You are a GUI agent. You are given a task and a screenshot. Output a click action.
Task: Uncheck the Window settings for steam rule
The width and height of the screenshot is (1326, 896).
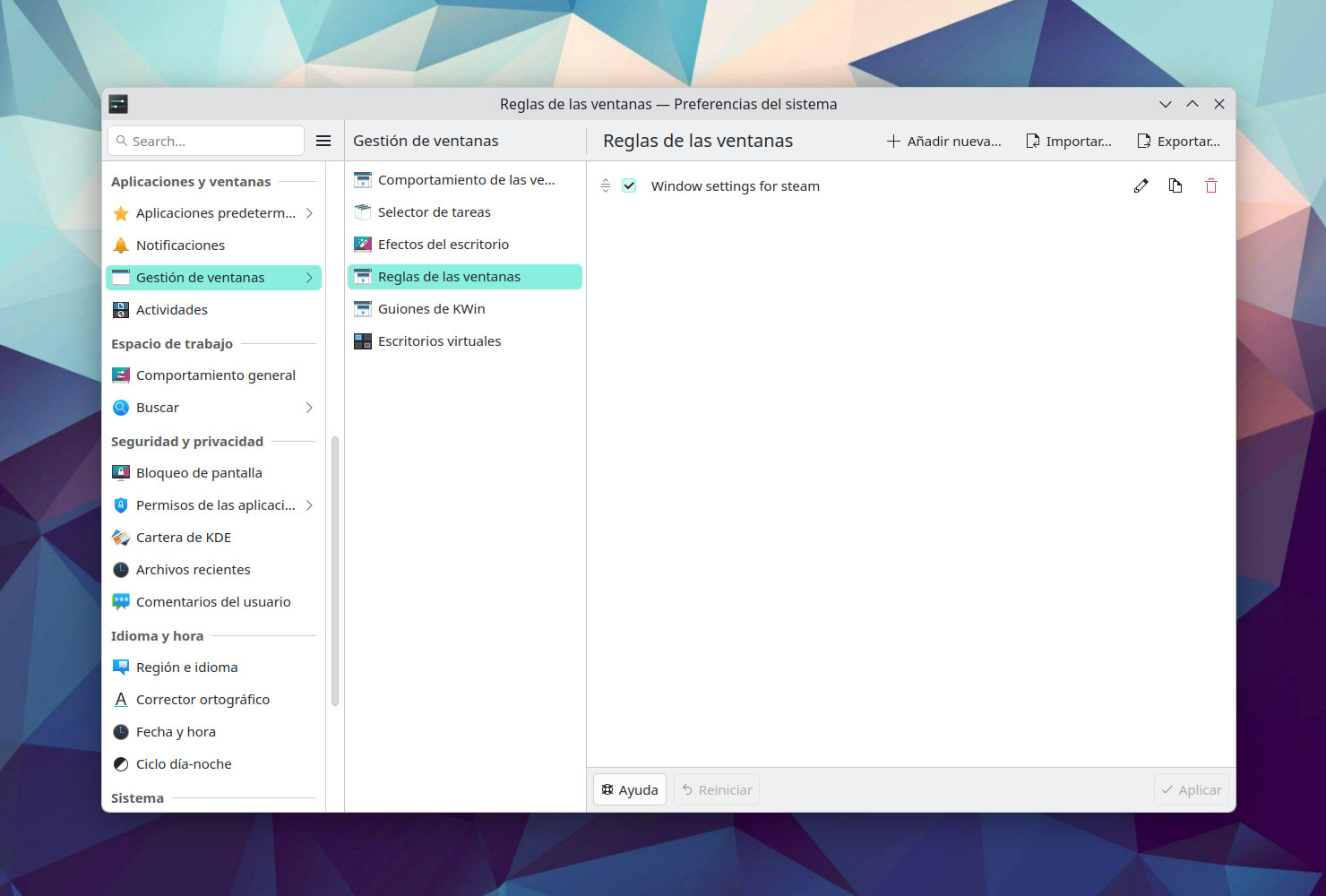(x=629, y=185)
